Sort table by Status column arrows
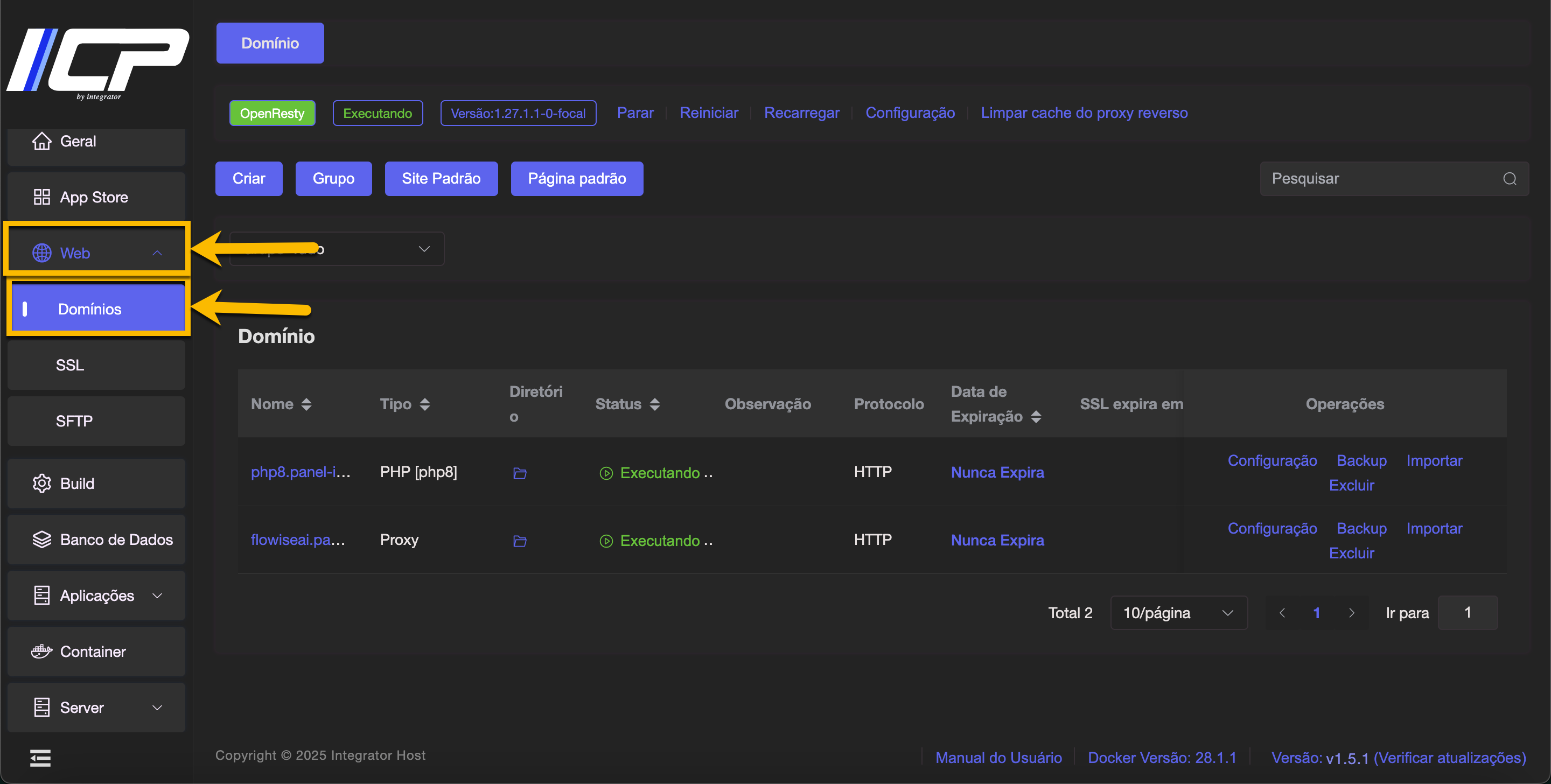The image size is (1551, 784). pyautogui.click(x=655, y=404)
